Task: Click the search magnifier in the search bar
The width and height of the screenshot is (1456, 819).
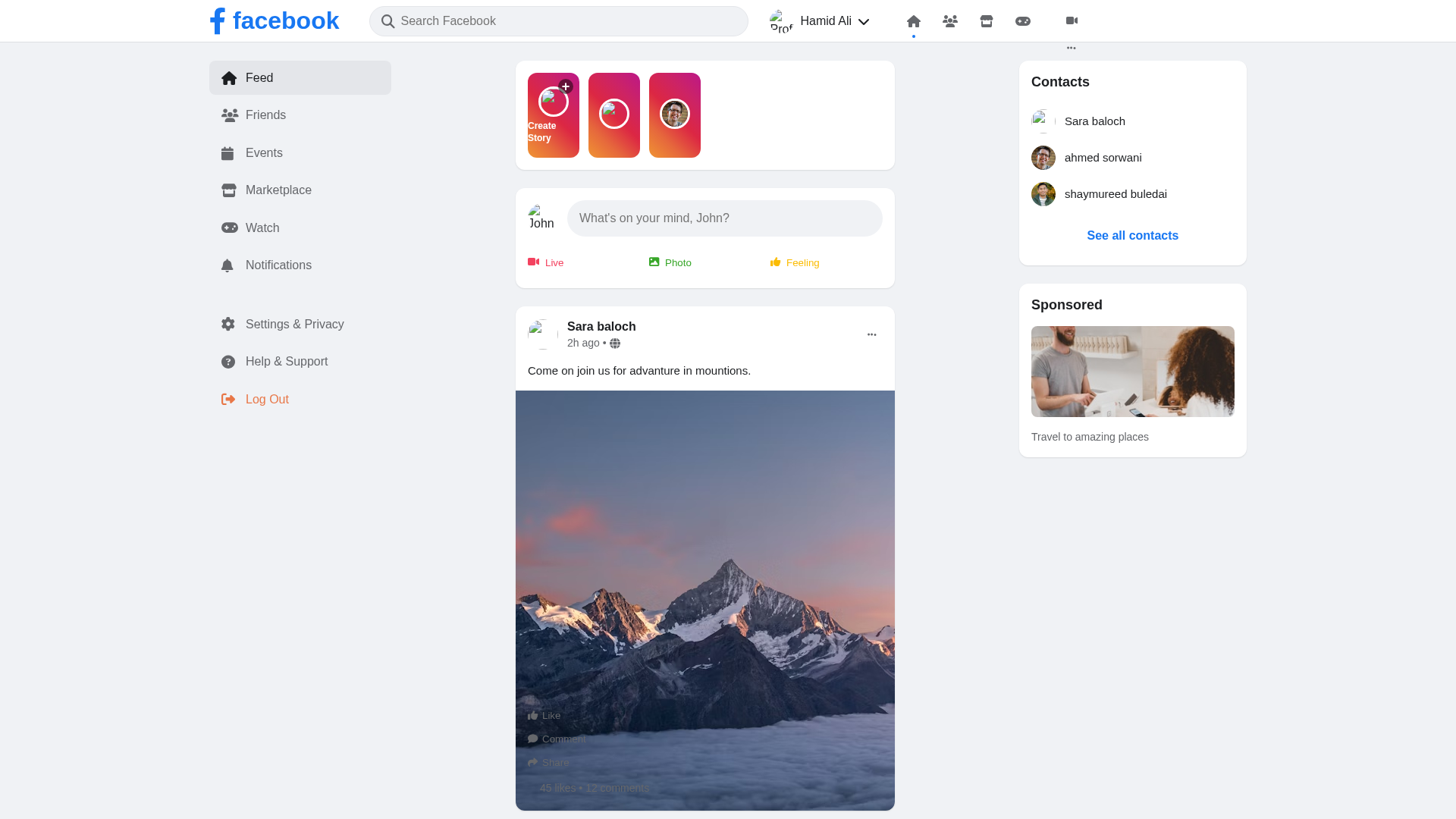Action: click(x=388, y=21)
